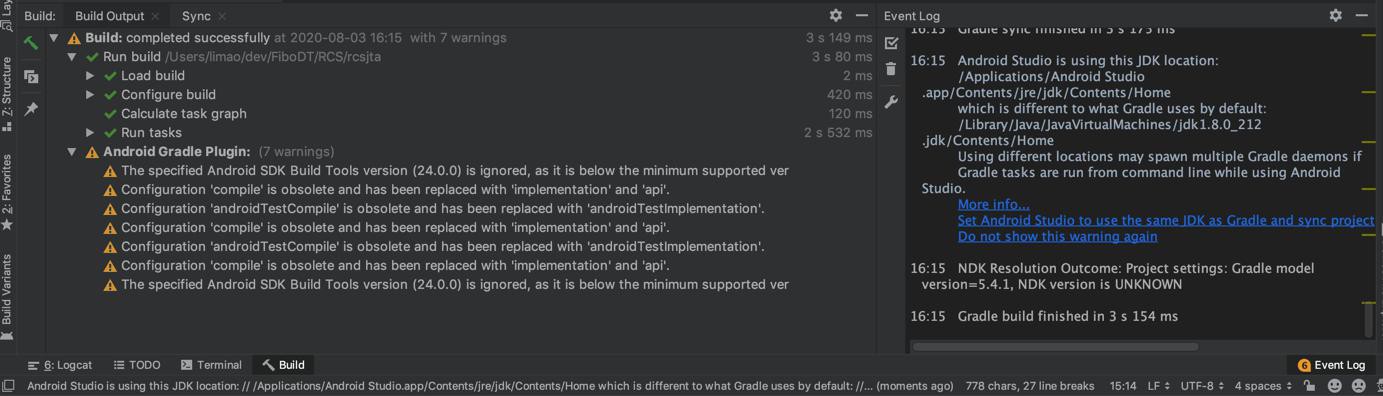
Task: Toggle the read-only lock icon in status bar
Action: point(1310,386)
